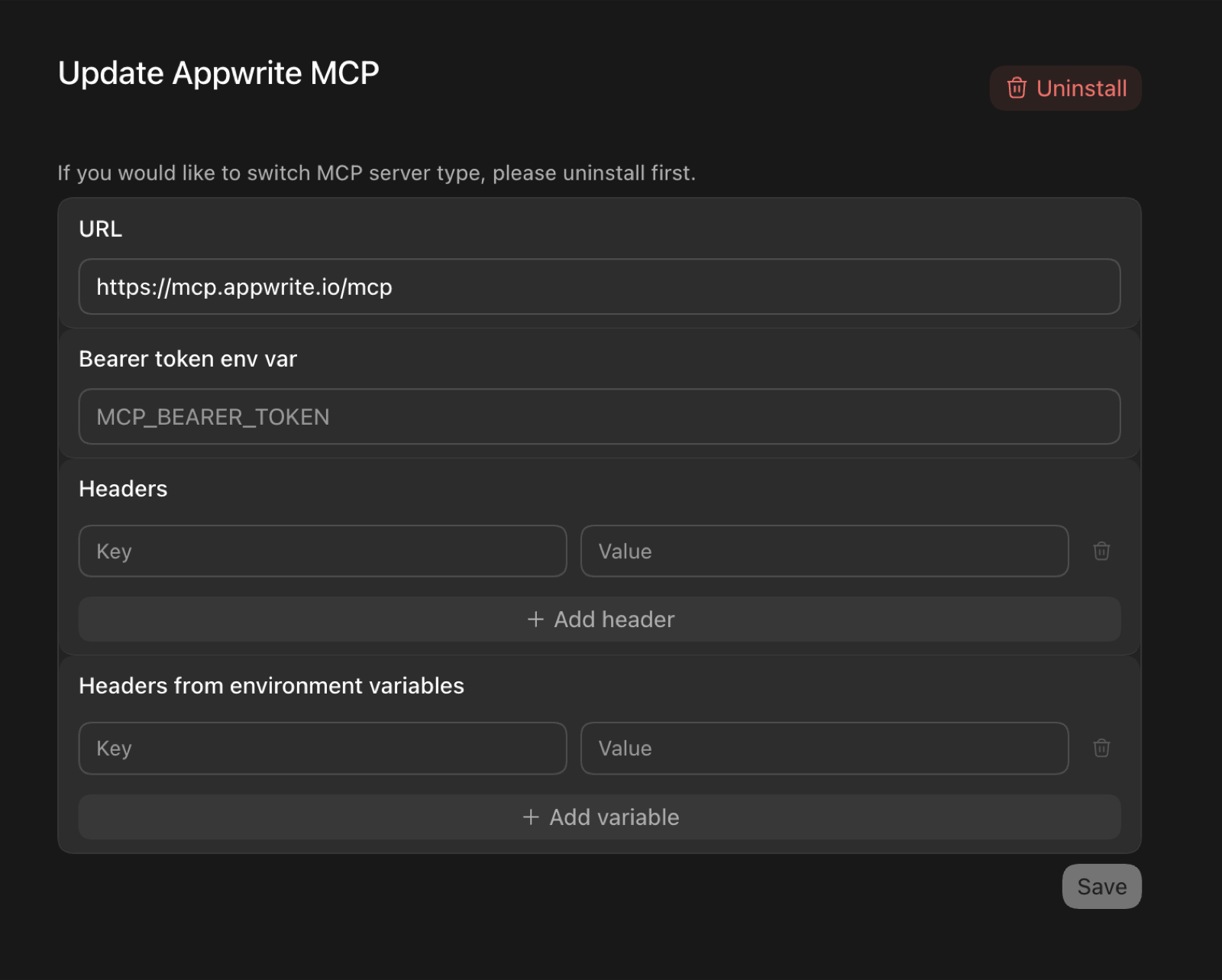Click the 'please uninstall first' notice text
This screenshot has width=1222, height=980.
point(594,173)
